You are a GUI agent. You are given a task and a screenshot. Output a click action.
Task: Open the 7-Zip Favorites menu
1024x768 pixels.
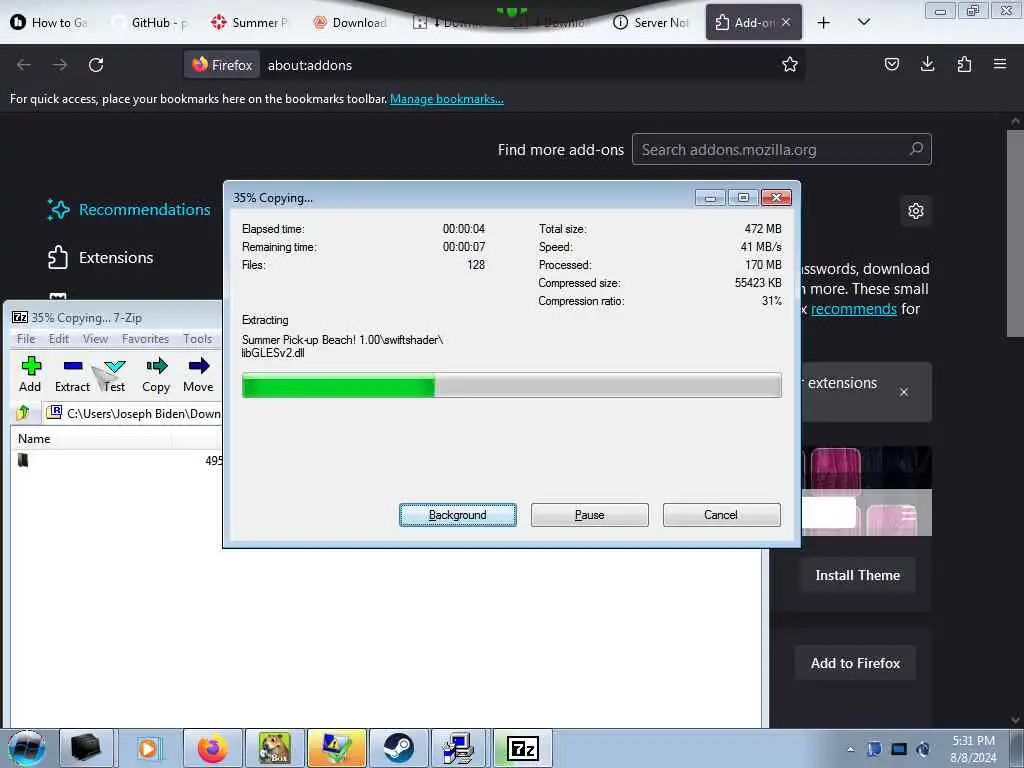(x=145, y=338)
